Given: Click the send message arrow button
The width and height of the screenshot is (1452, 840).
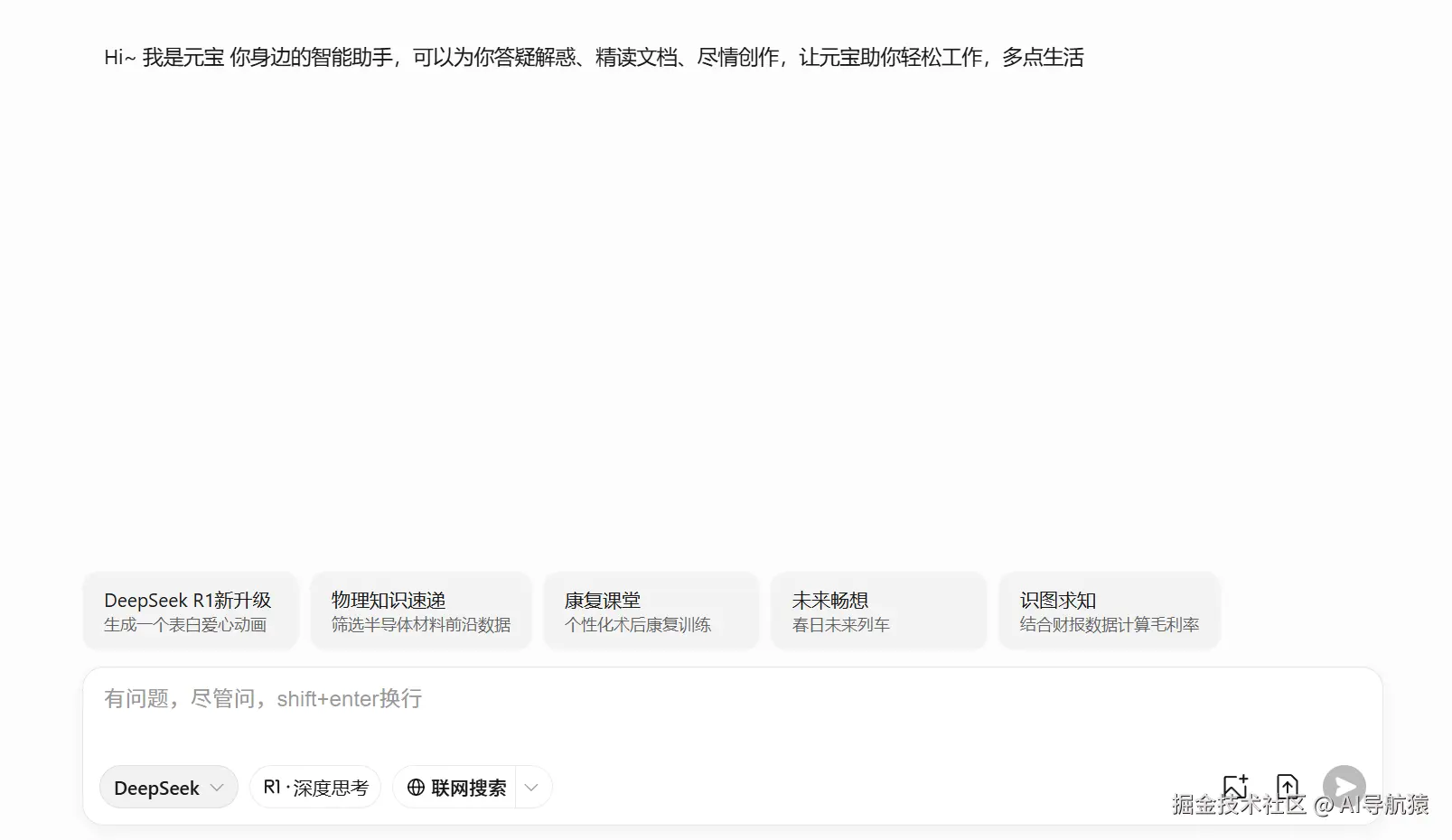Looking at the screenshot, I should (x=1344, y=787).
